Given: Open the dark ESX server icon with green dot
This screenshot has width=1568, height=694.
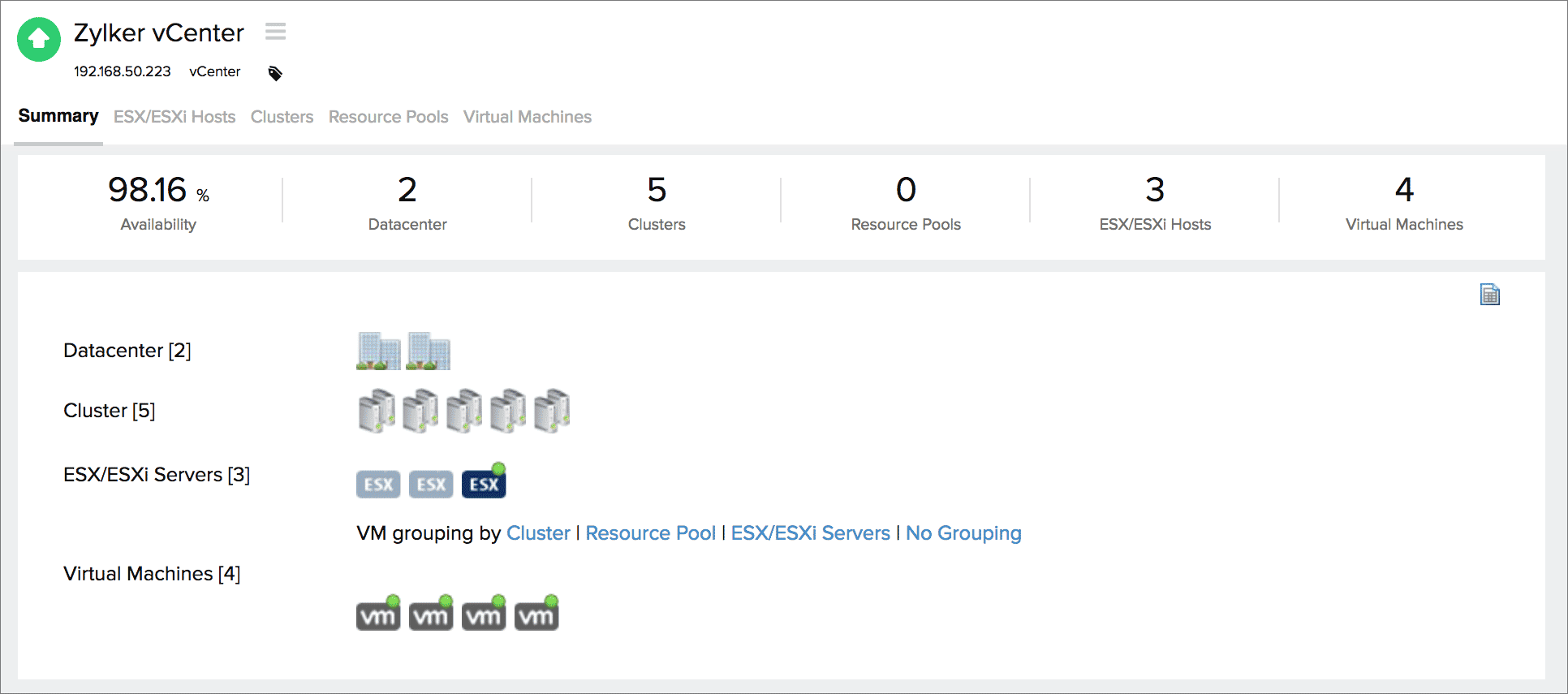Looking at the screenshot, I should coord(484,481).
